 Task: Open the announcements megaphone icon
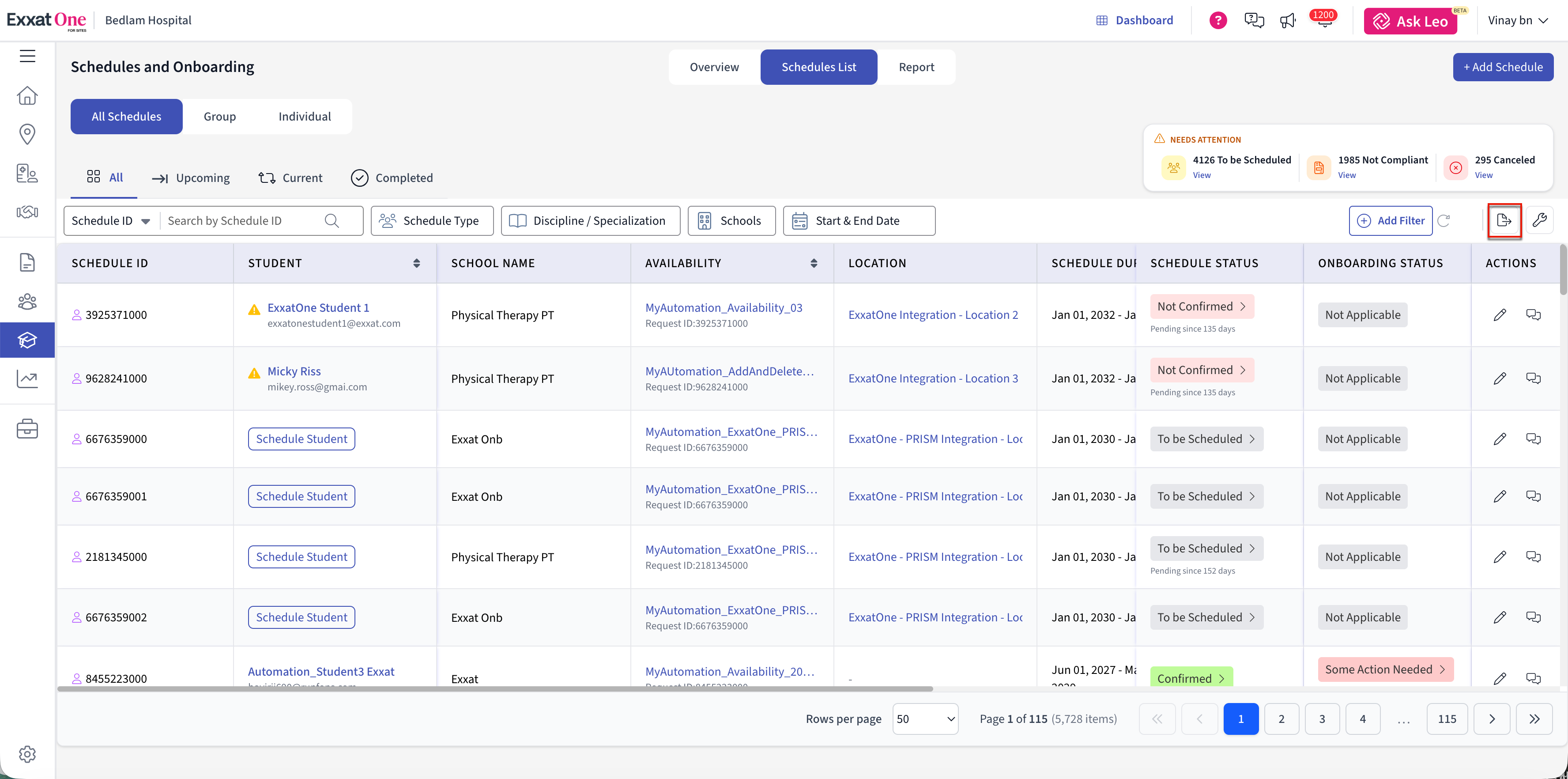tap(1288, 21)
